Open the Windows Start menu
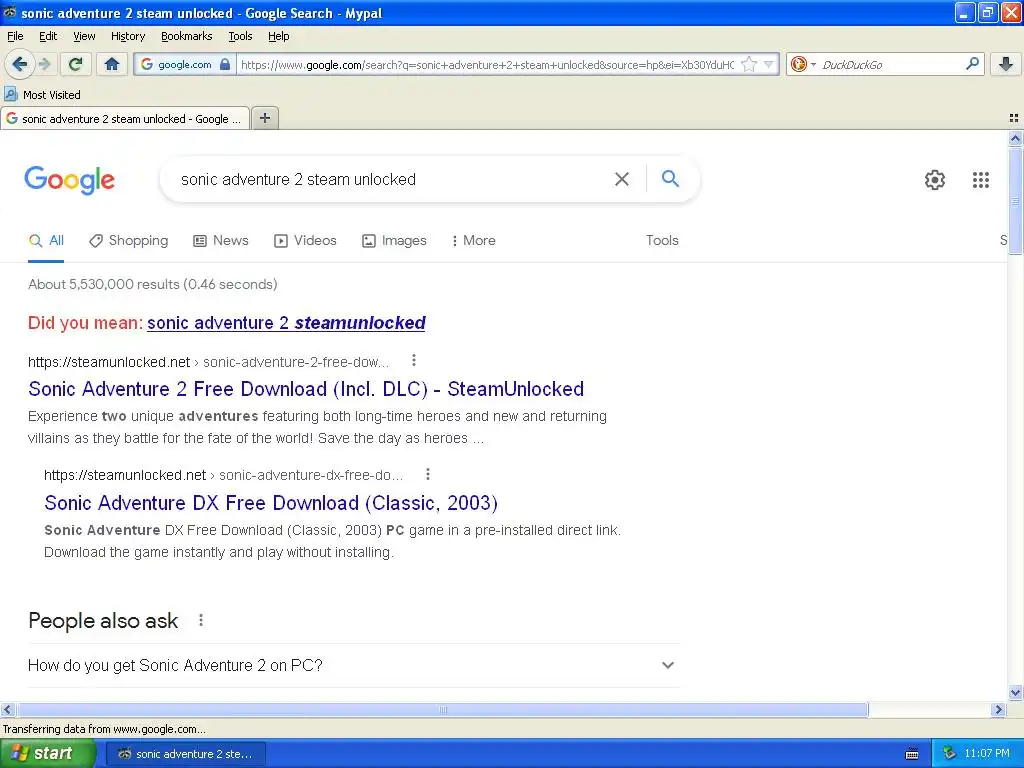 pos(48,754)
